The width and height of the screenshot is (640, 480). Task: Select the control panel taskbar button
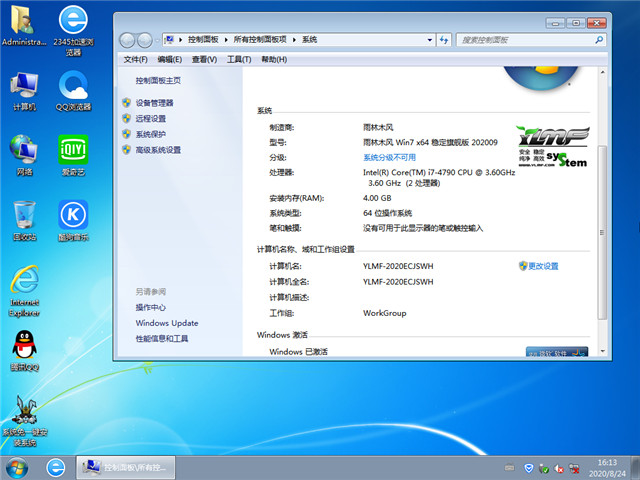[126, 468]
